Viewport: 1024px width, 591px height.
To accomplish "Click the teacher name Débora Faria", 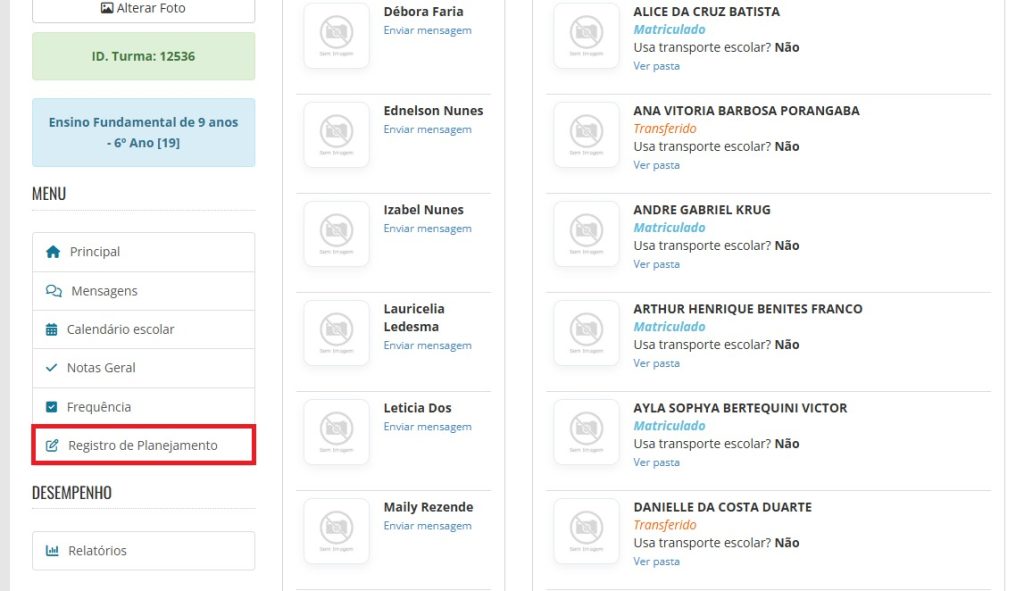I will coord(423,12).
